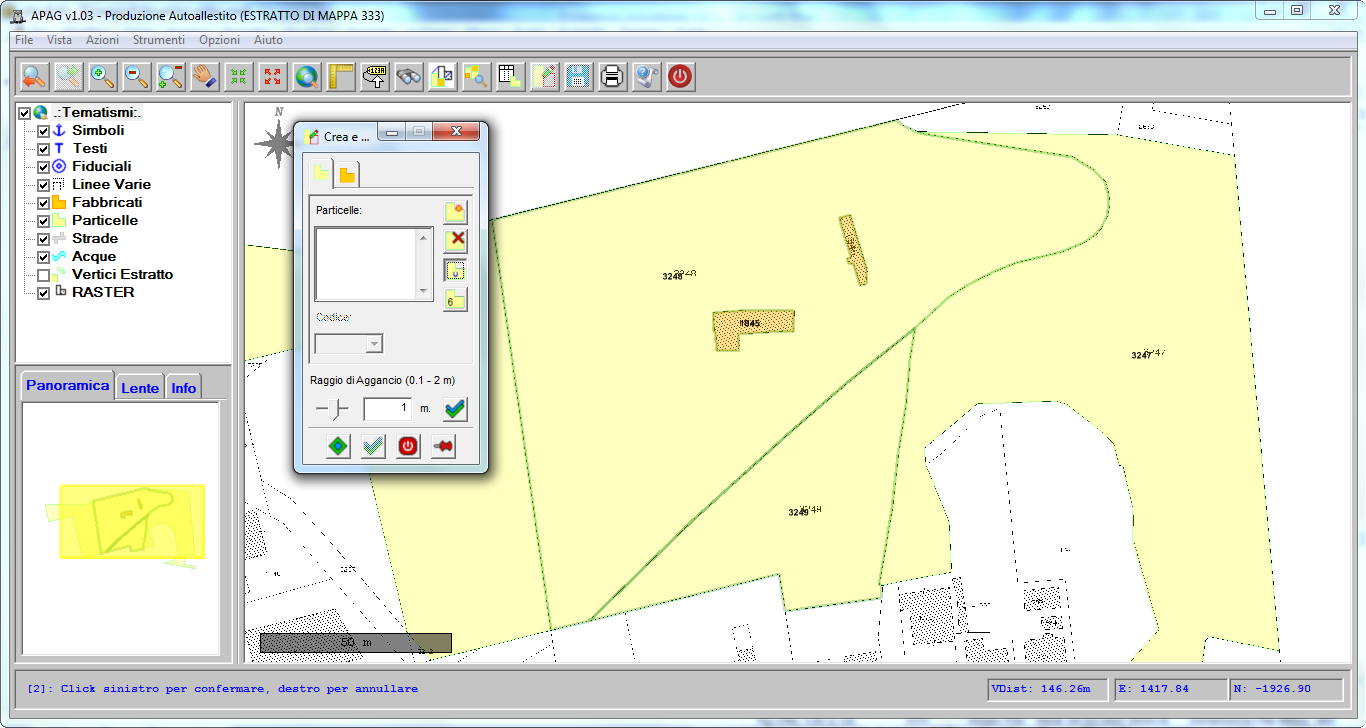Select the zoom window plus-minus tool

point(171,76)
